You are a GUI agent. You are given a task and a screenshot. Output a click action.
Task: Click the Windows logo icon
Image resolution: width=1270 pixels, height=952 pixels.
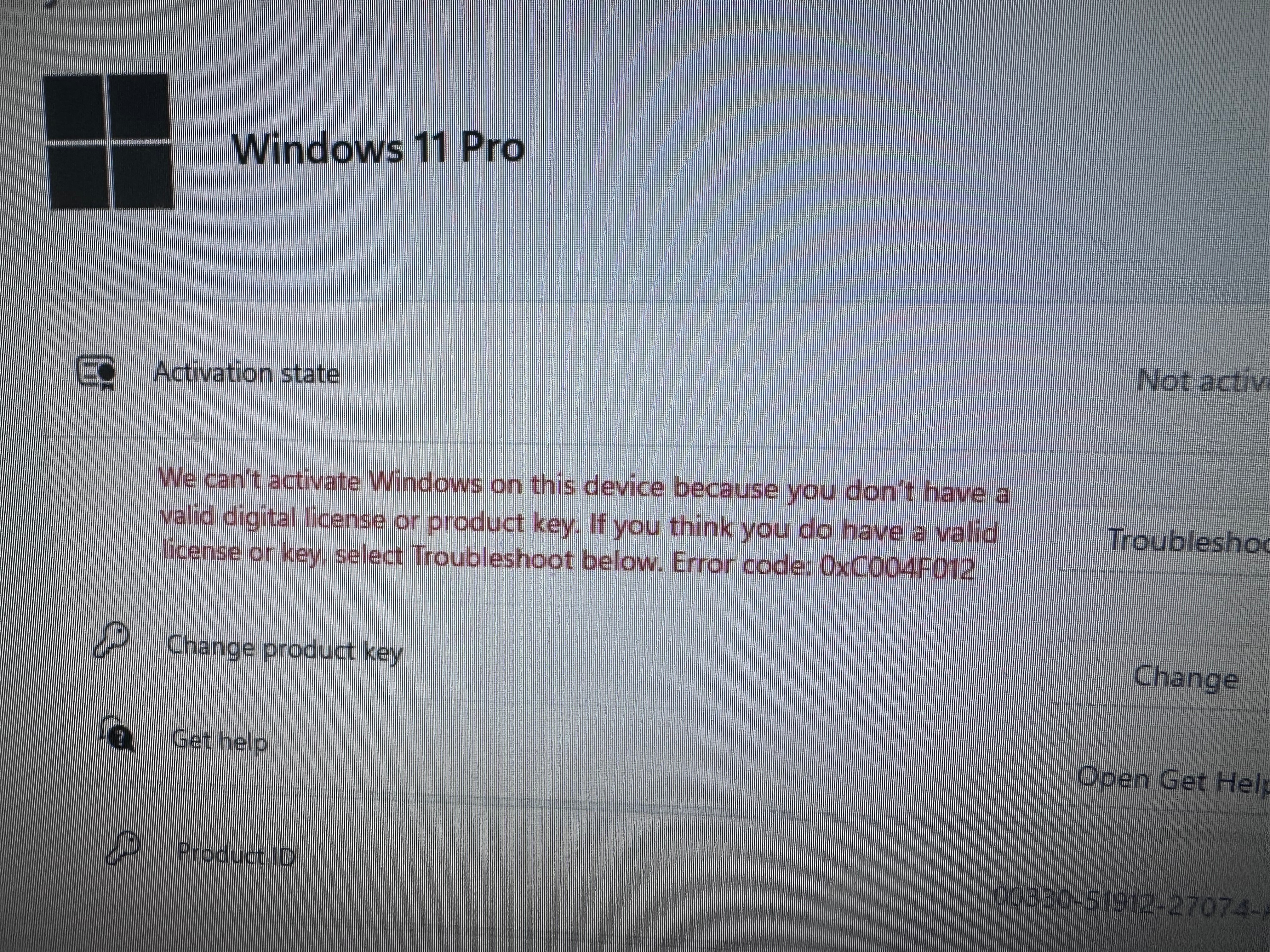tap(110, 141)
